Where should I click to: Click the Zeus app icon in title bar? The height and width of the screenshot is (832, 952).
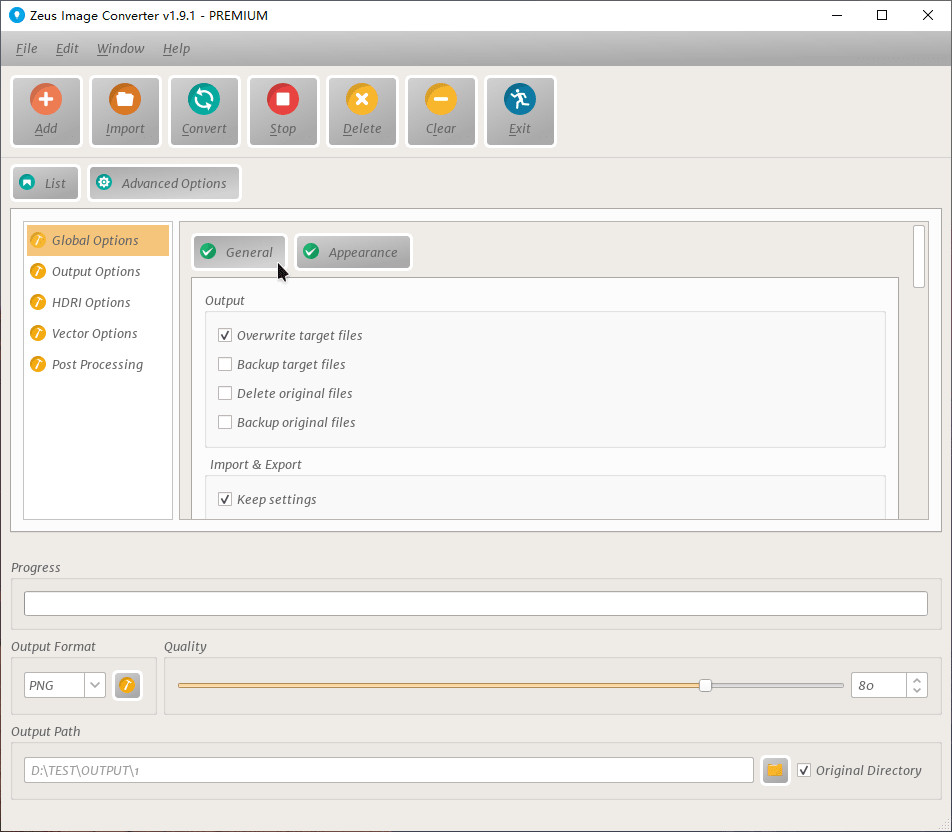pyautogui.click(x=17, y=15)
